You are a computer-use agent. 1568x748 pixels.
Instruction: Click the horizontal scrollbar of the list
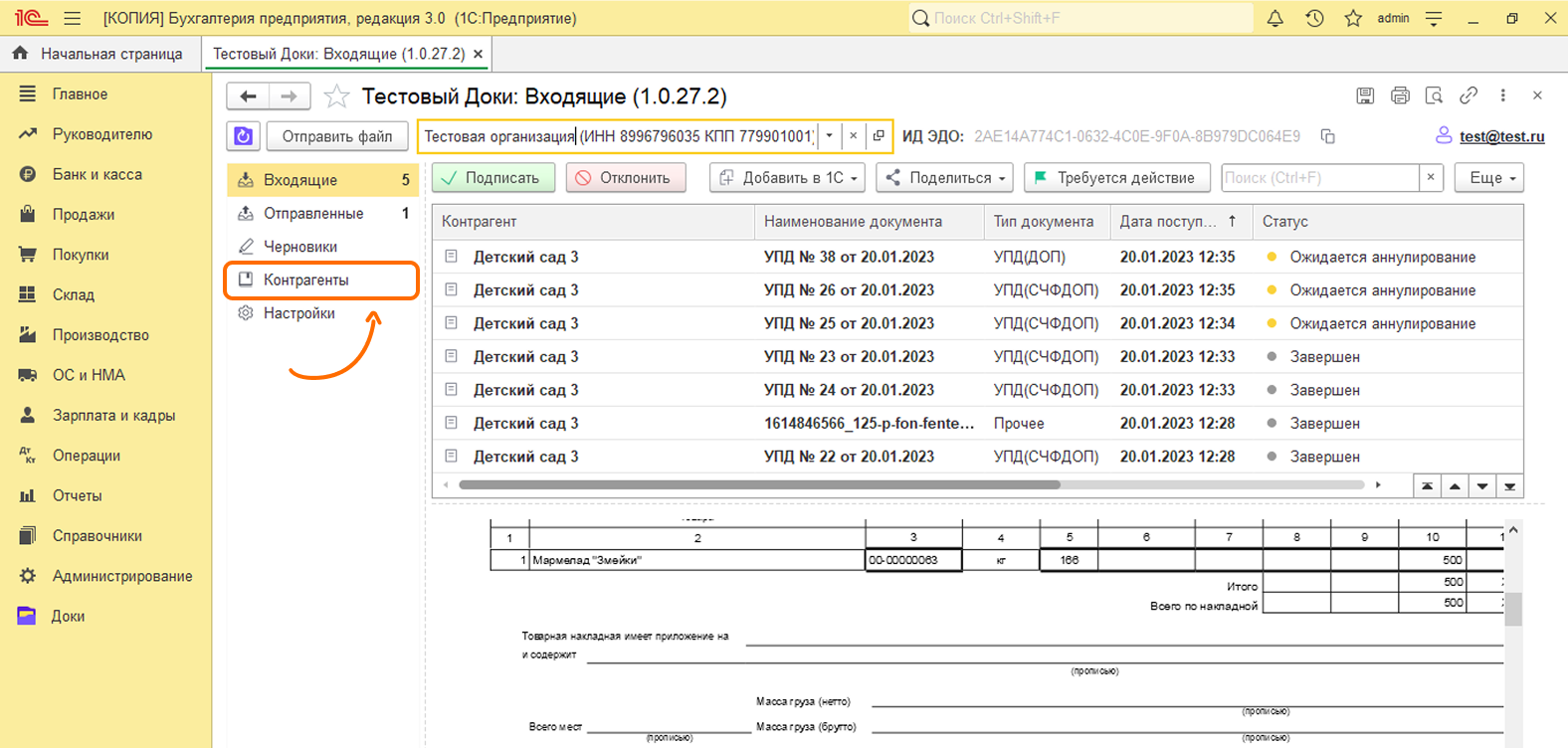click(759, 485)
